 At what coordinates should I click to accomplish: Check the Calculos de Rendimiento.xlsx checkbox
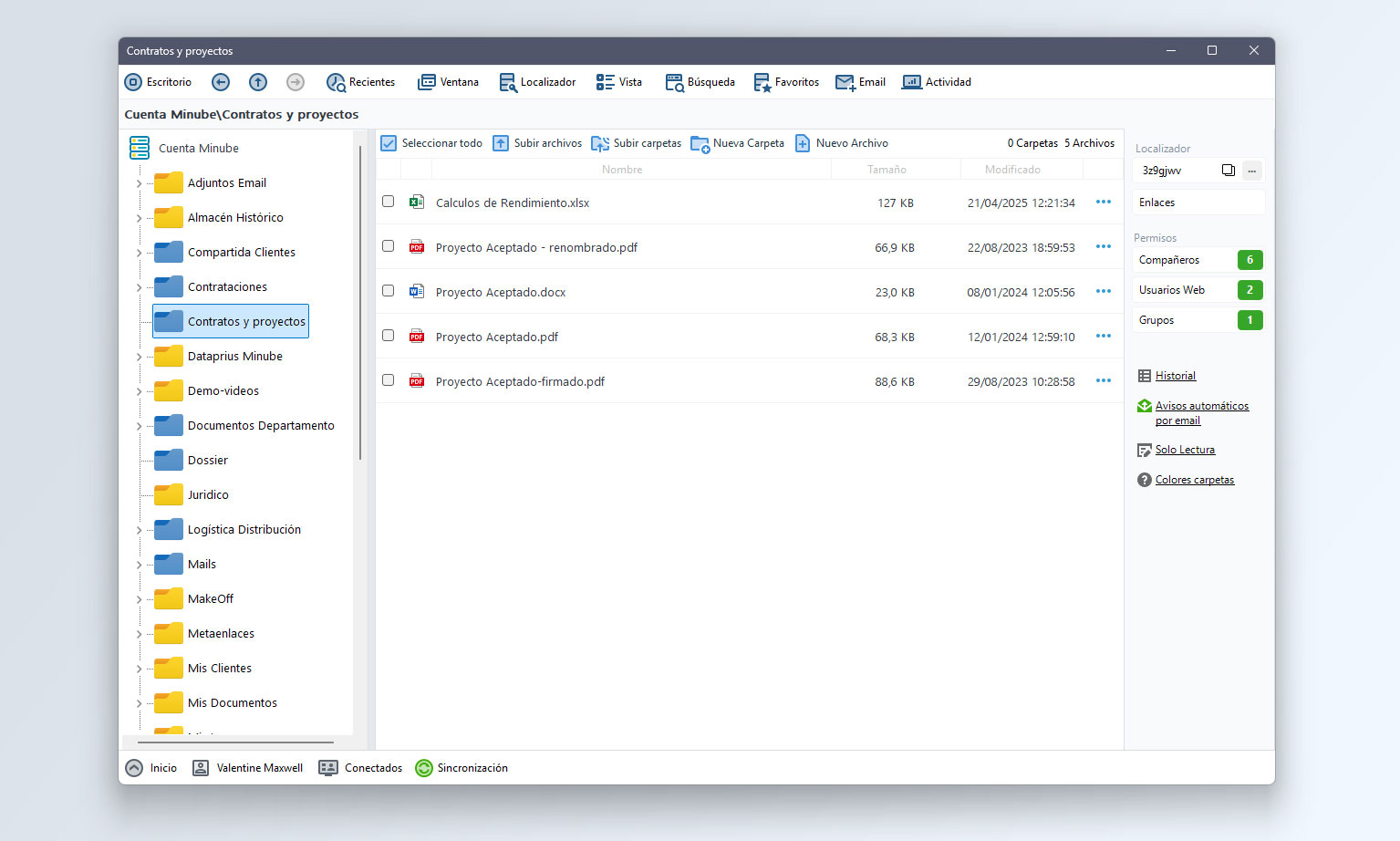coord(389,202)
